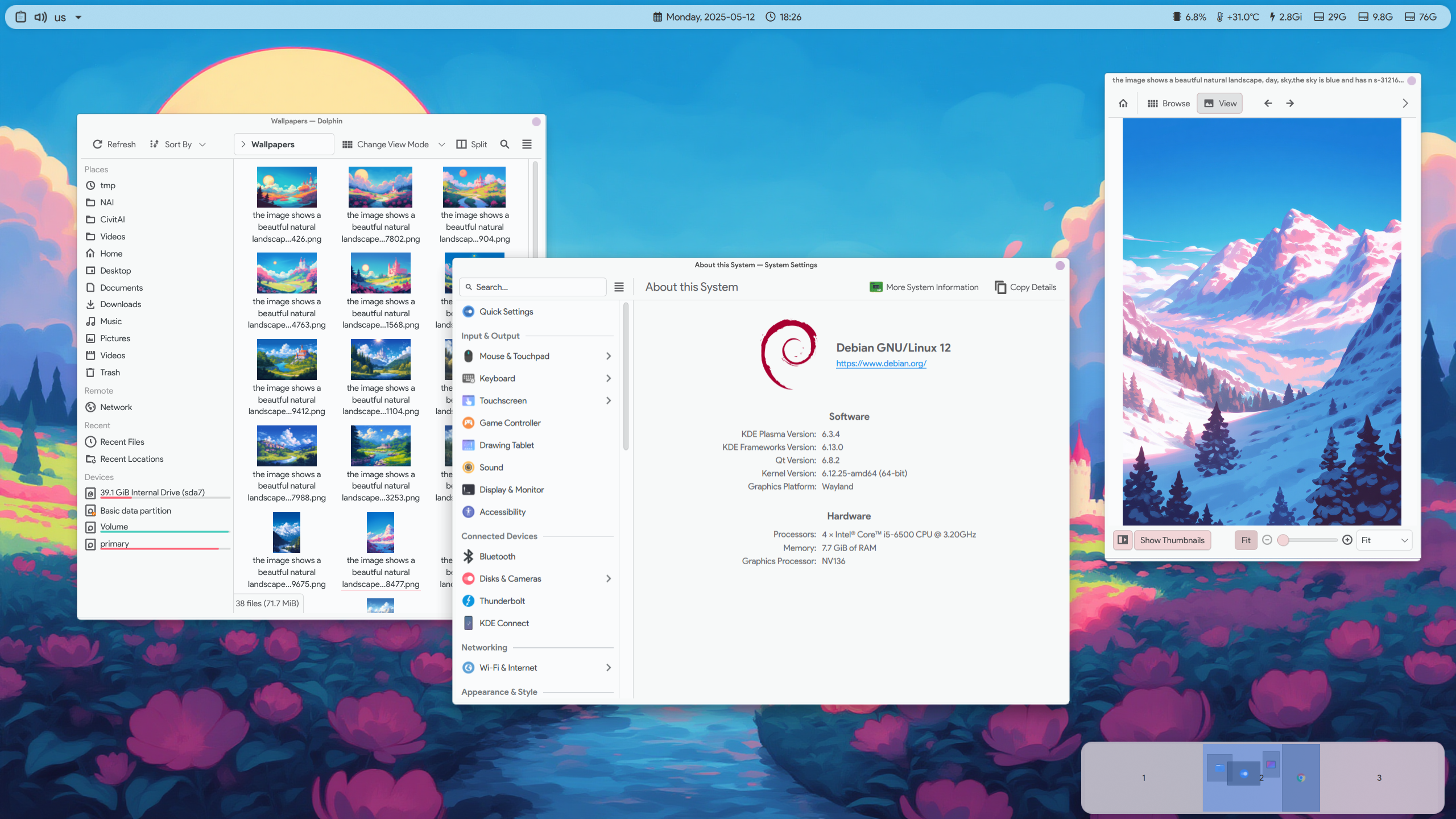
Task: Toggle Show Thumbnails in image viewer
Action: (x=1172, y=540)
